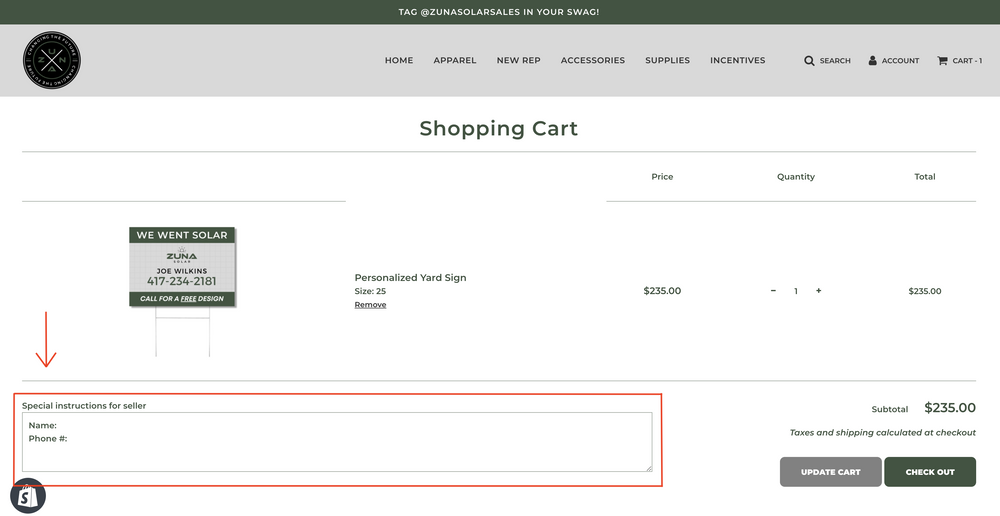Increase quantity with the plus button
Screen dimensions: 1000x516
(818, 291)
